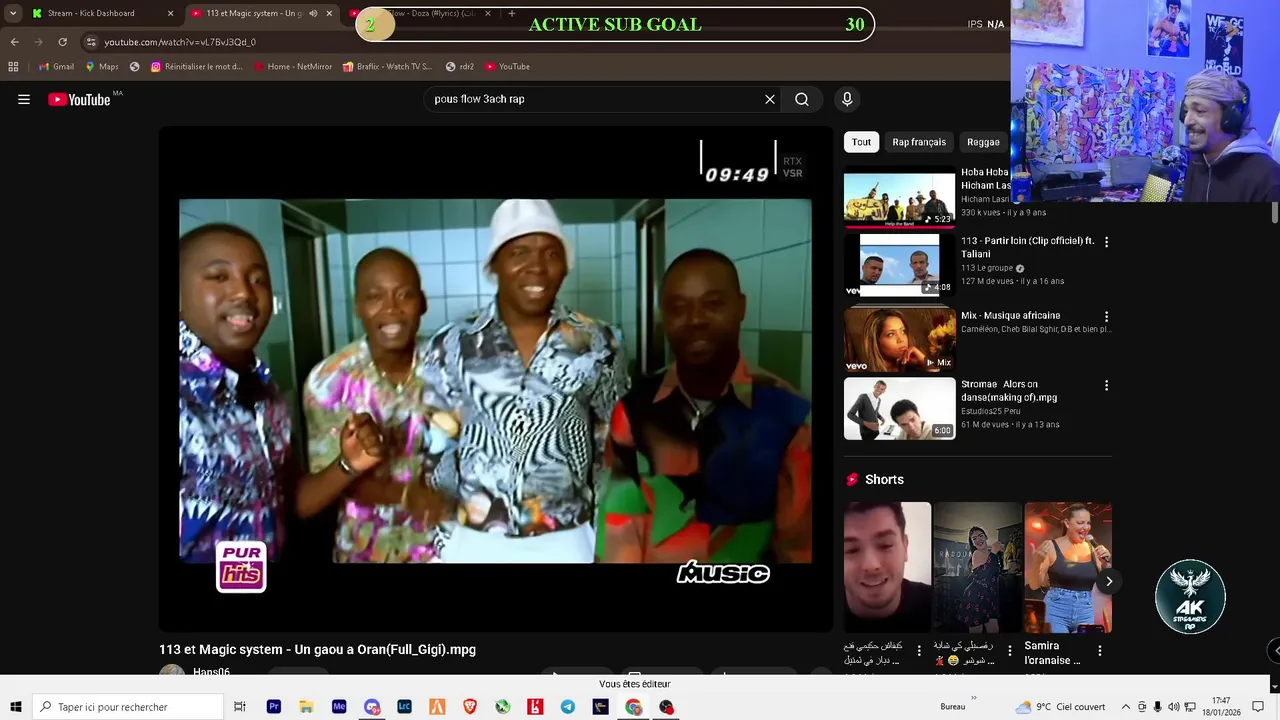The width and height of the screenshot is (1280, 720).
Task: Open the Maps bookmark
Action: point(102,67)
